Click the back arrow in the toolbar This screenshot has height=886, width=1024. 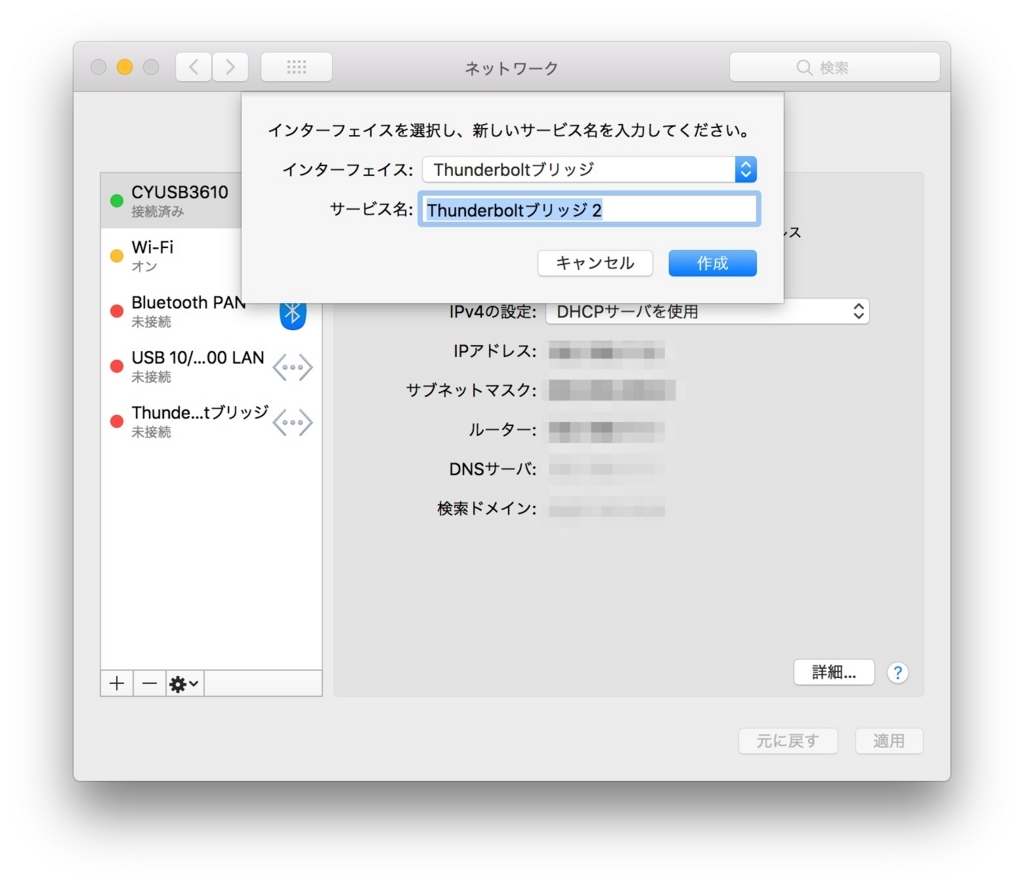pyautogui.click(x=192, y=66)
